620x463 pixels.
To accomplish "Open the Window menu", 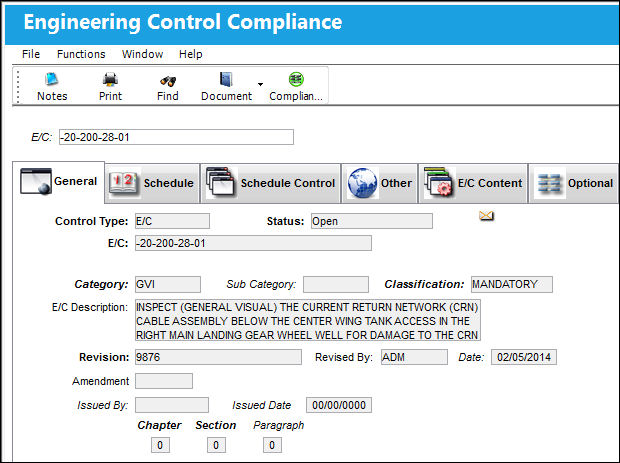I will coord(142,54).
